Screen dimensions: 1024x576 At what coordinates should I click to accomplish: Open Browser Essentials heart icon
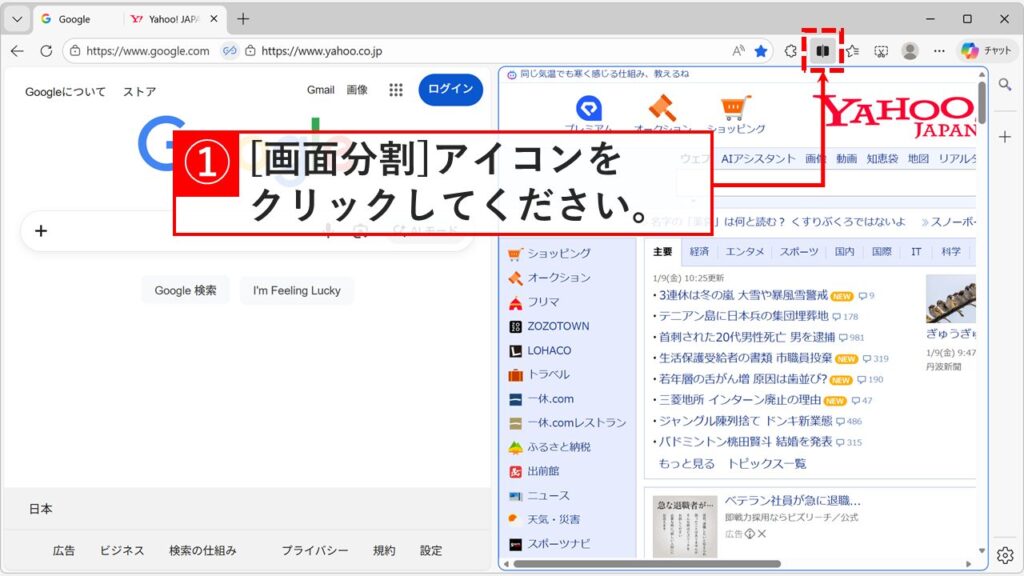(790, 51)
